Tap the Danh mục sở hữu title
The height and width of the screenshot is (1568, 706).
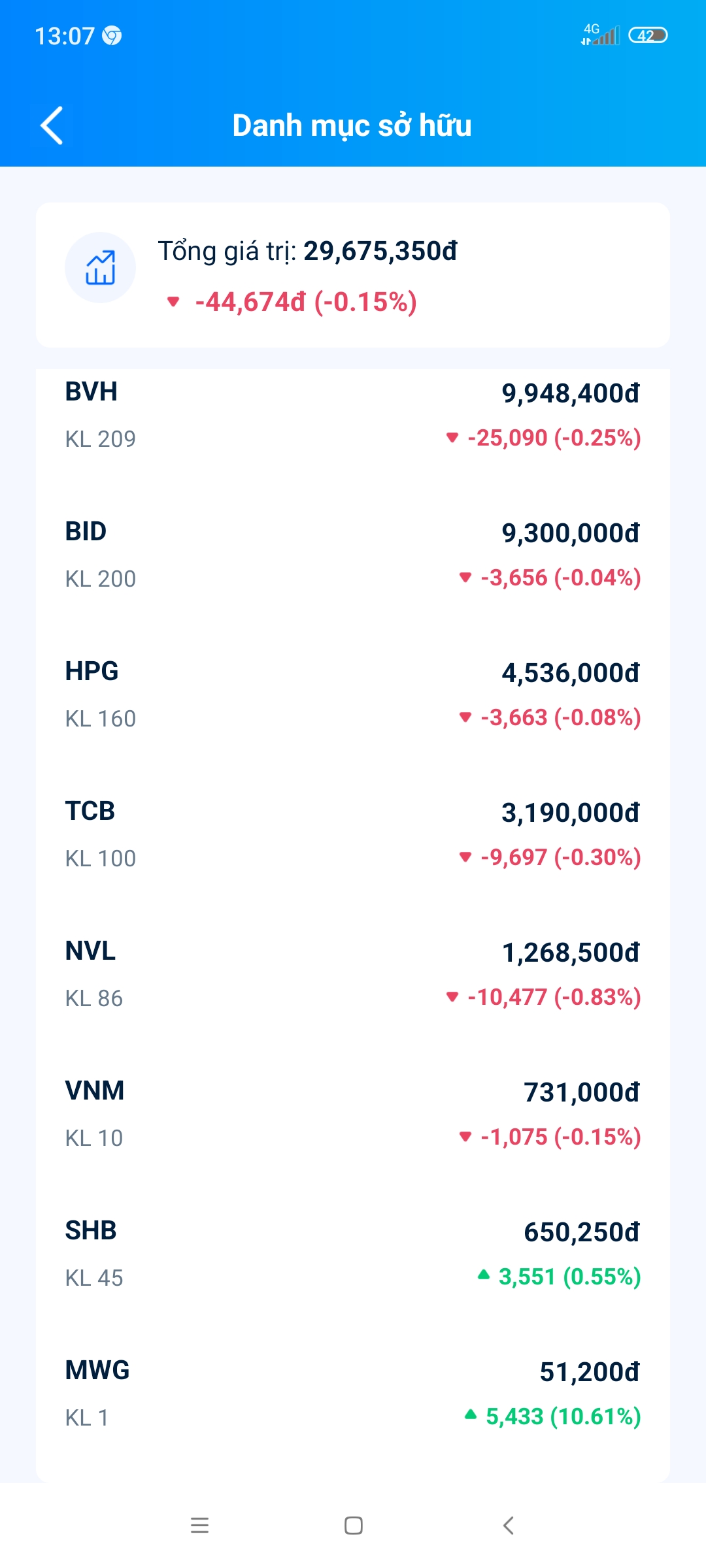pos(352,125)
